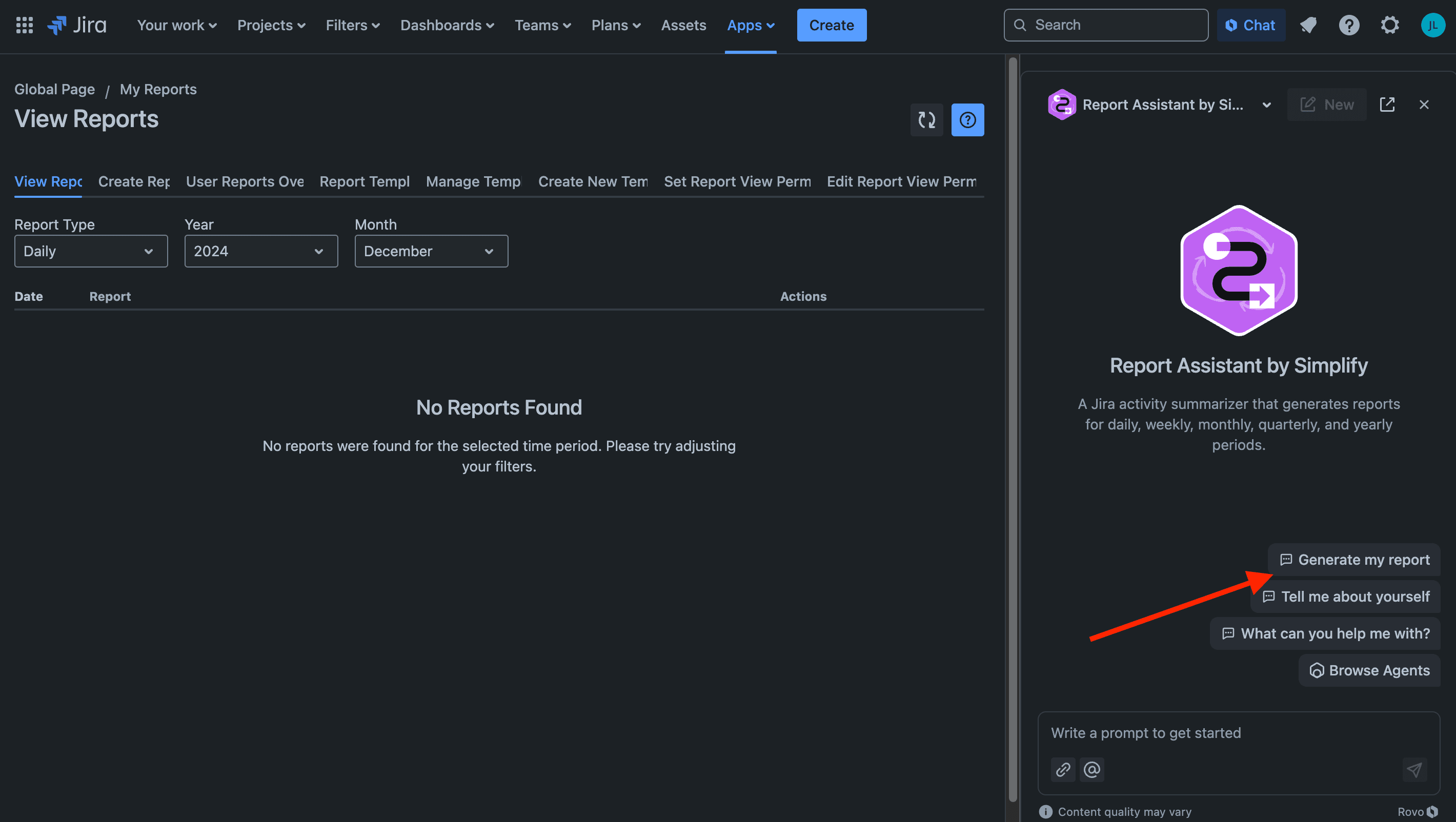This screenshot has width=1456, height=822.
Task: Open the Report Templates tab
Action: [x=365, y=181]
